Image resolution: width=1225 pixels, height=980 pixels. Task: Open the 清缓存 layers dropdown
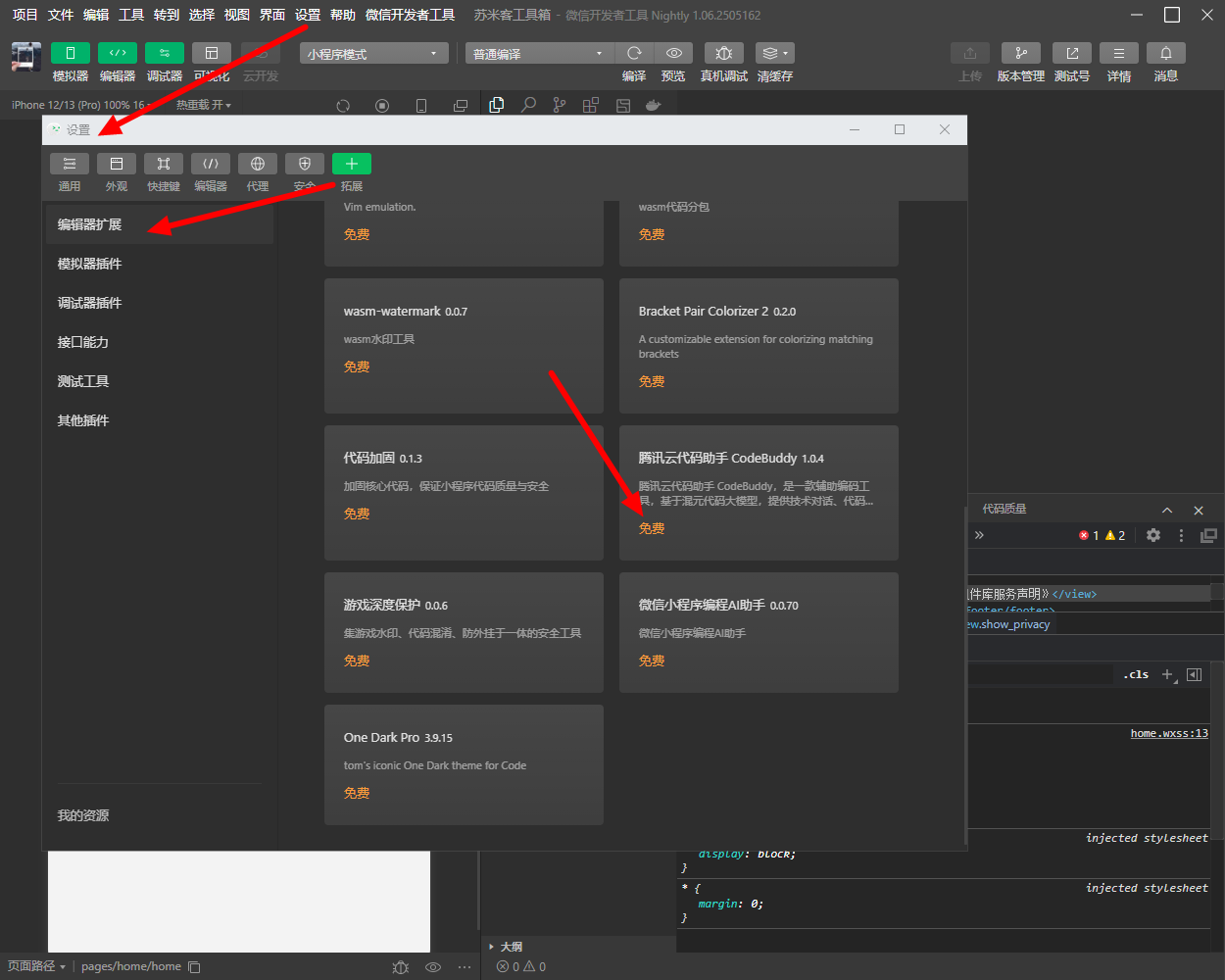point(774,53)
